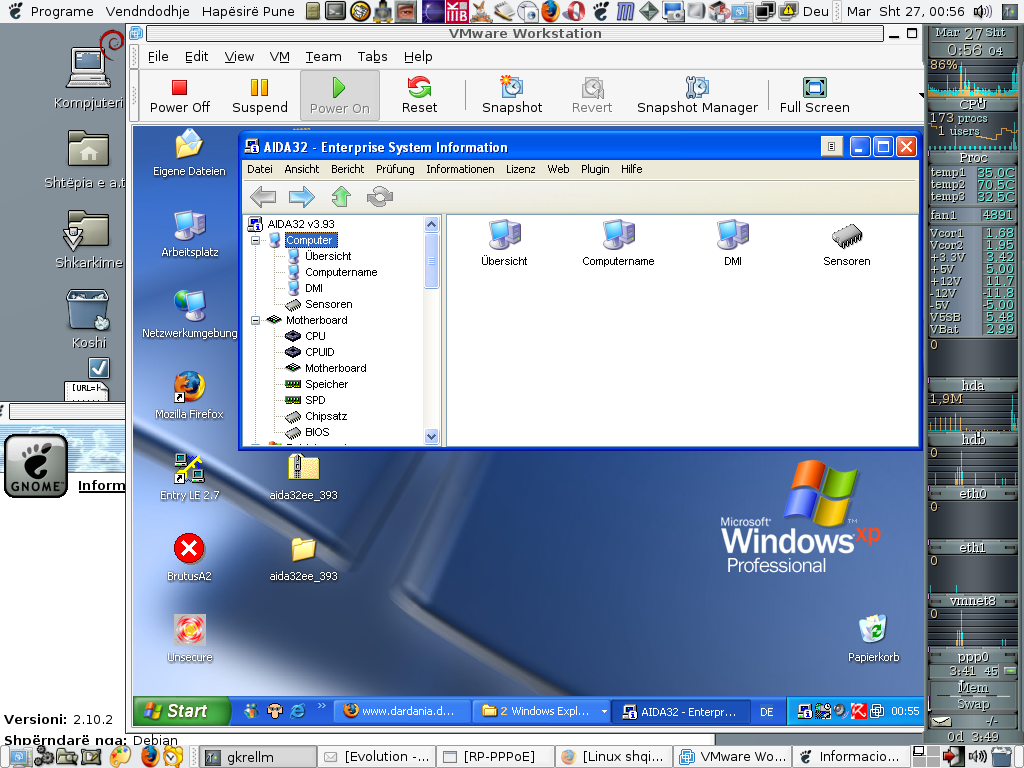Select Speicher in the AIDA32 tree
The width and height of the screenshot is (1024, 768).
click(327, 384)
